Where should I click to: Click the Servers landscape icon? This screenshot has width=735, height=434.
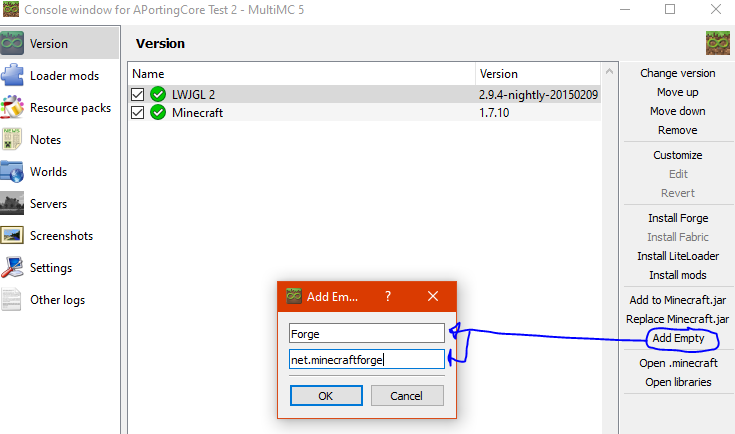[x=12, y=203]
